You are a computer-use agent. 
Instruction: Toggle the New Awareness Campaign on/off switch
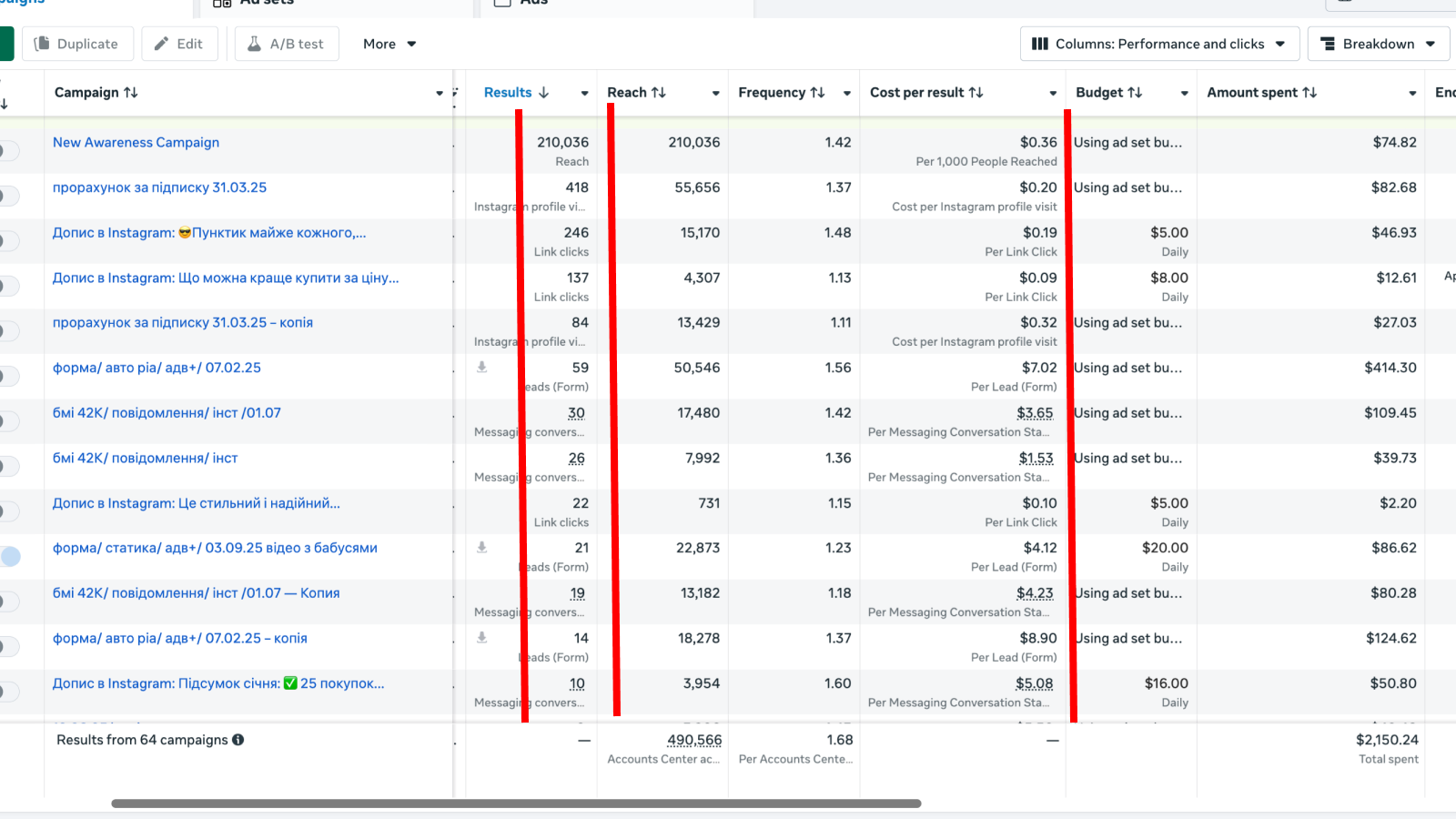(x=9, y=150)
